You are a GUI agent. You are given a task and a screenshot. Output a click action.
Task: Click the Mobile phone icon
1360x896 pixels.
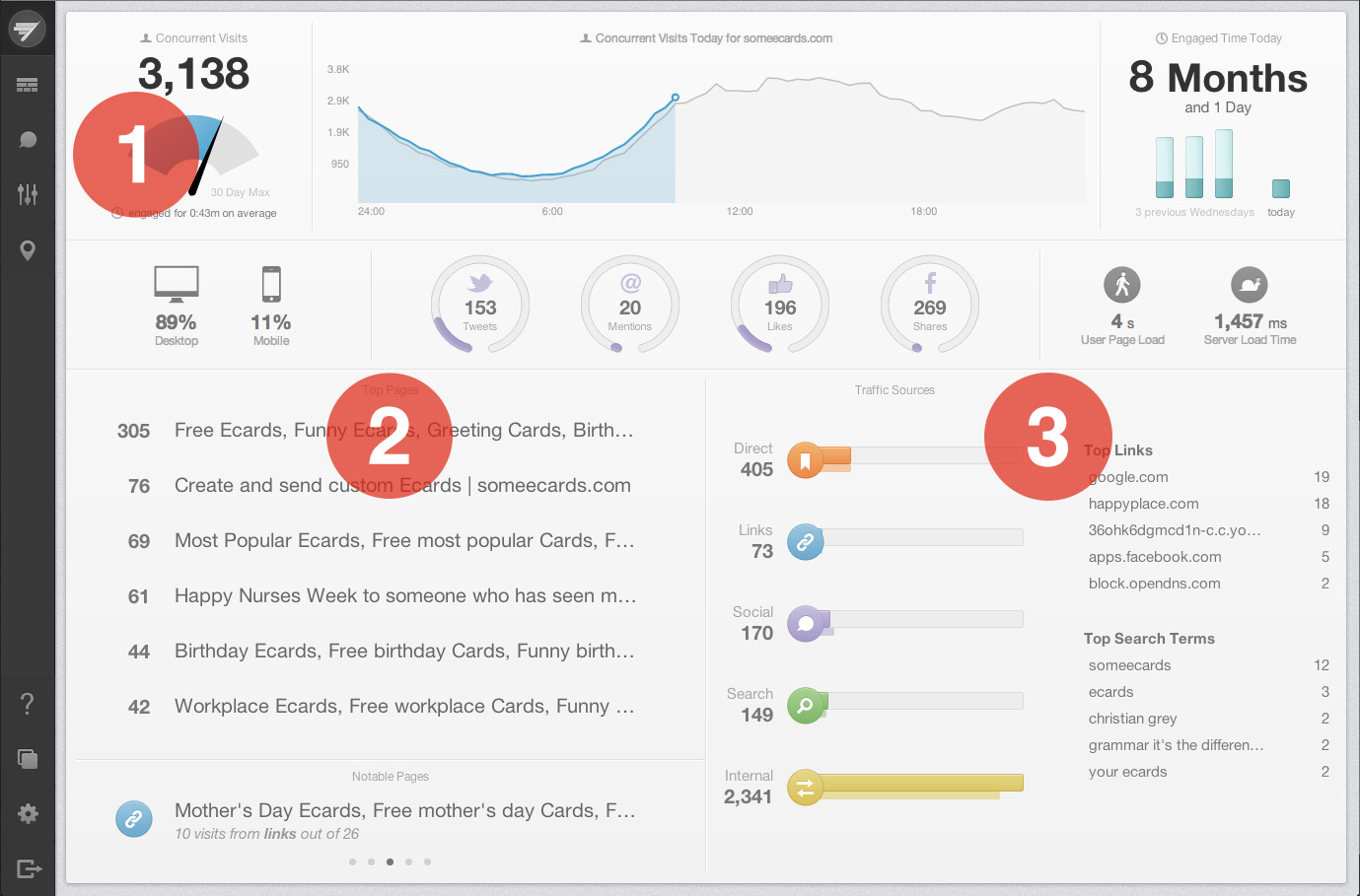[271, 284]
